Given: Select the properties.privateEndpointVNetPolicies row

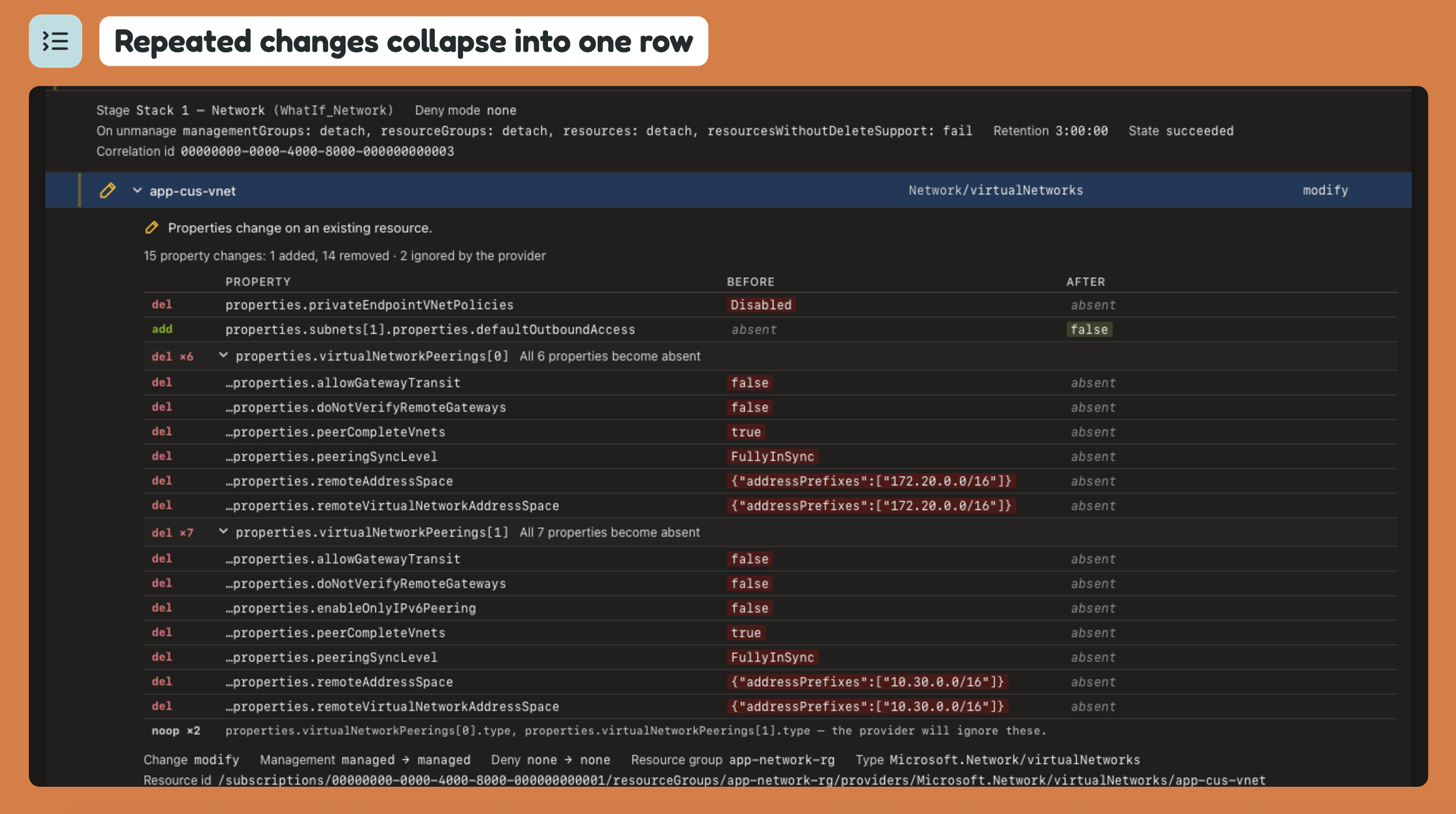Looking at the screenshot, I should pos(770,304).
